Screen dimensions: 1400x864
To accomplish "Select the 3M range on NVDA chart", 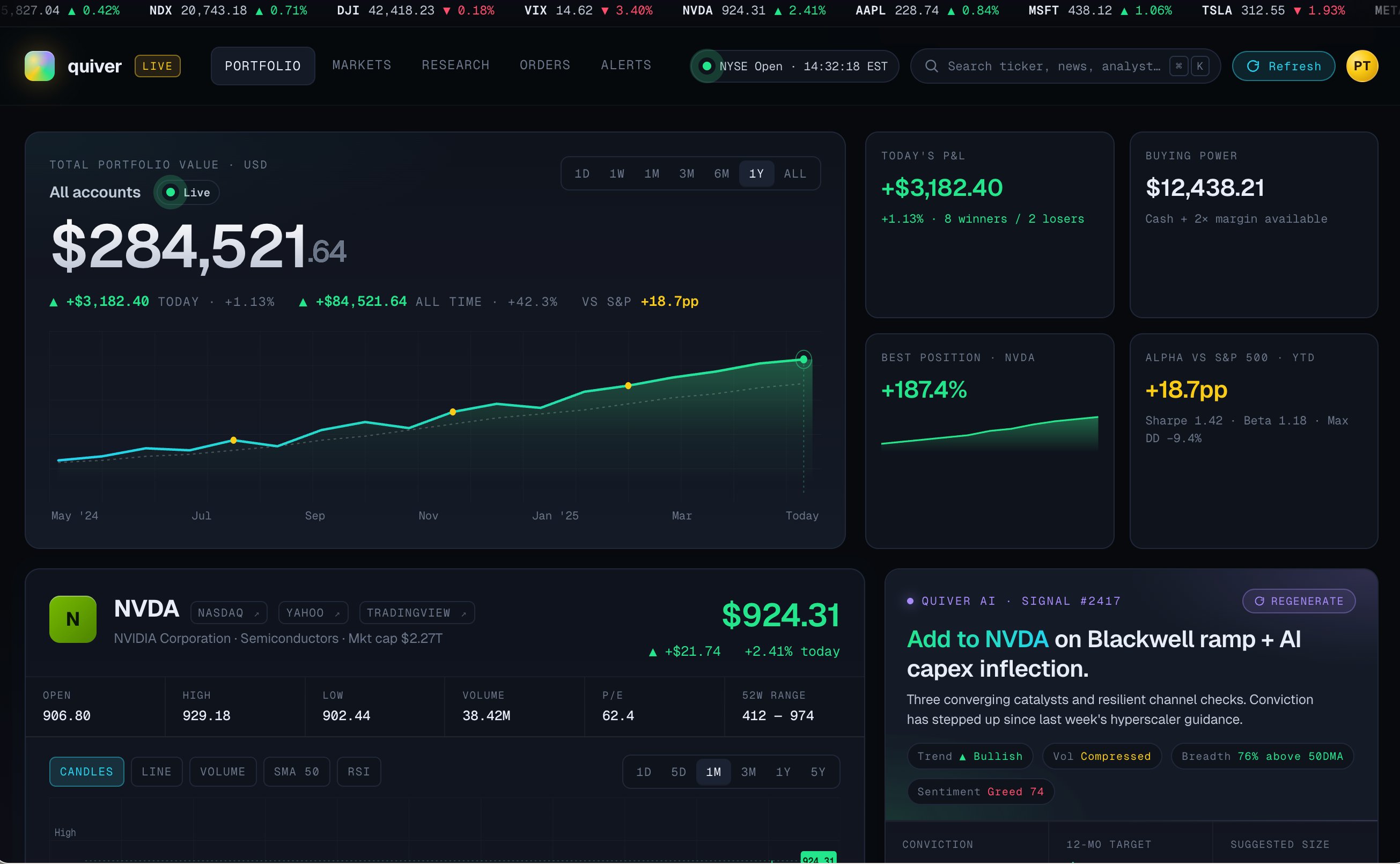I will pyautogui.click(x=748, y=772).
